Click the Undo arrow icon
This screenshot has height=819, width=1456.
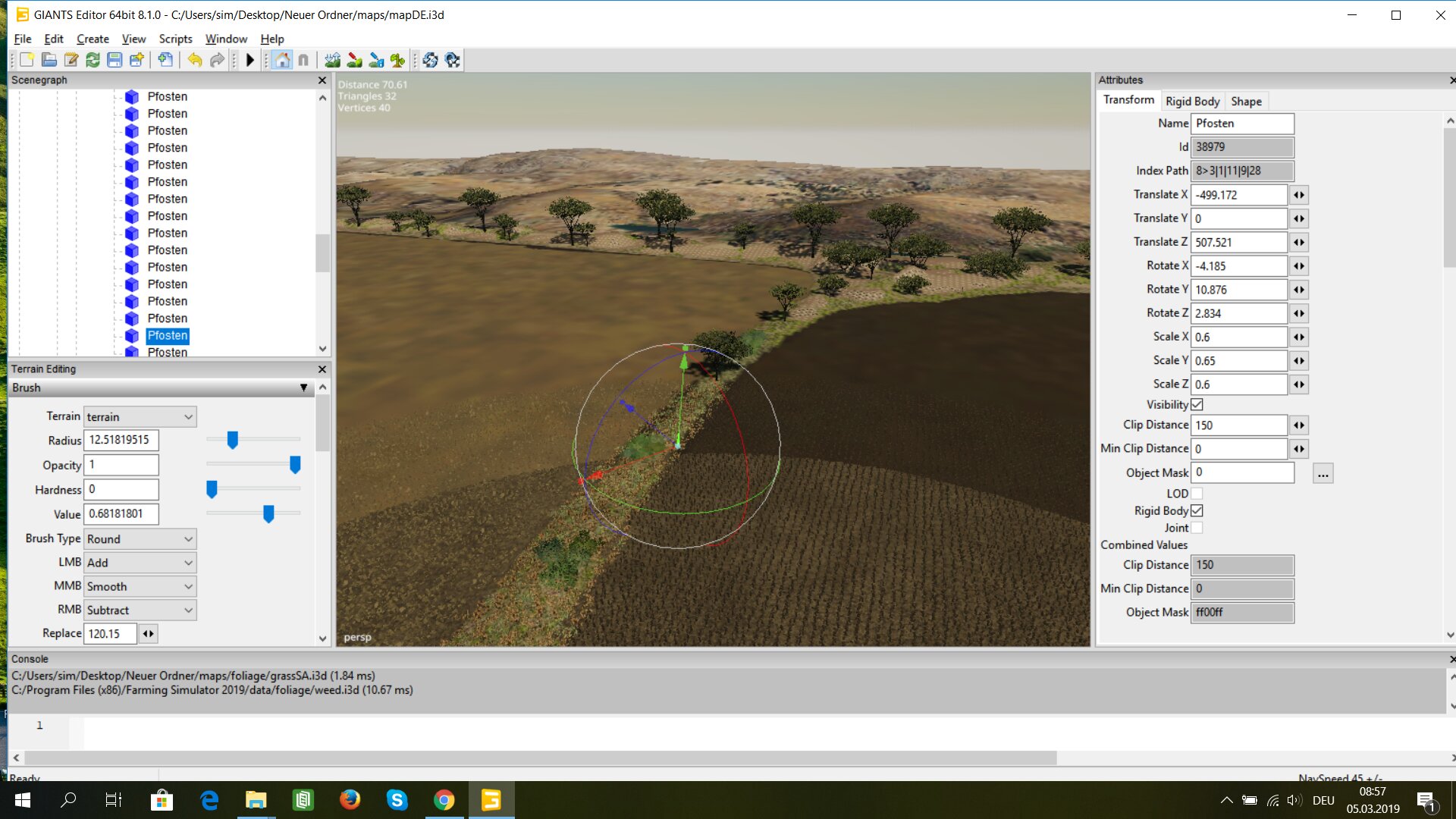[x=195, y=60]
